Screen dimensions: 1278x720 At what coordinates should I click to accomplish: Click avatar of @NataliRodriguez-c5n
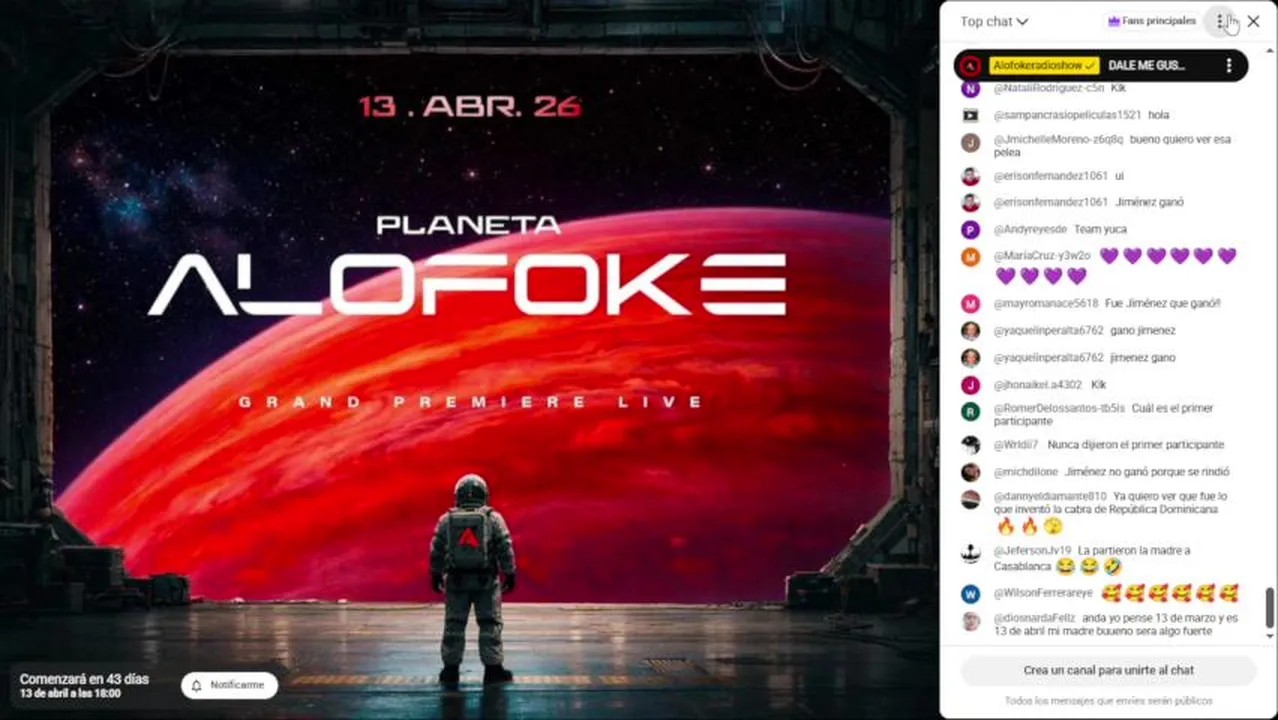(970, 88)
